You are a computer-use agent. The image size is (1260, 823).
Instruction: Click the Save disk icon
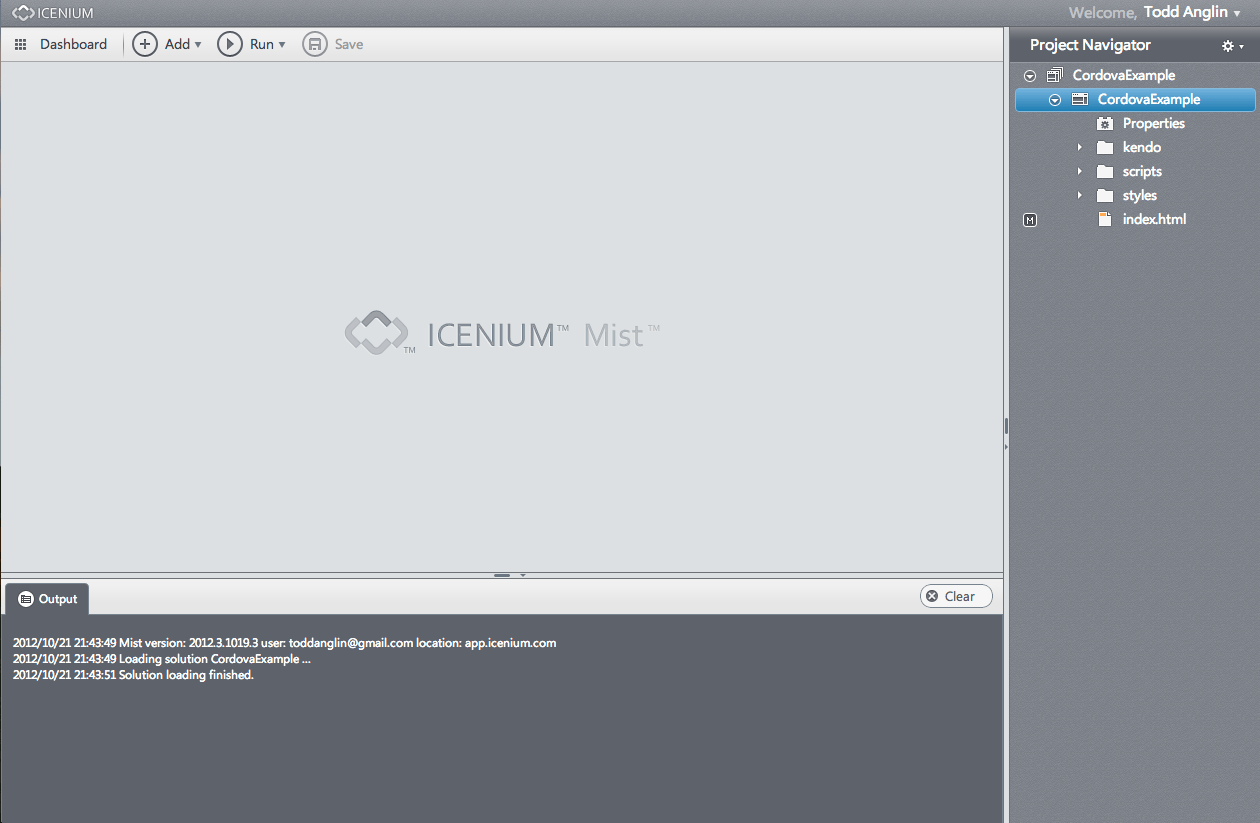[315, 44]
